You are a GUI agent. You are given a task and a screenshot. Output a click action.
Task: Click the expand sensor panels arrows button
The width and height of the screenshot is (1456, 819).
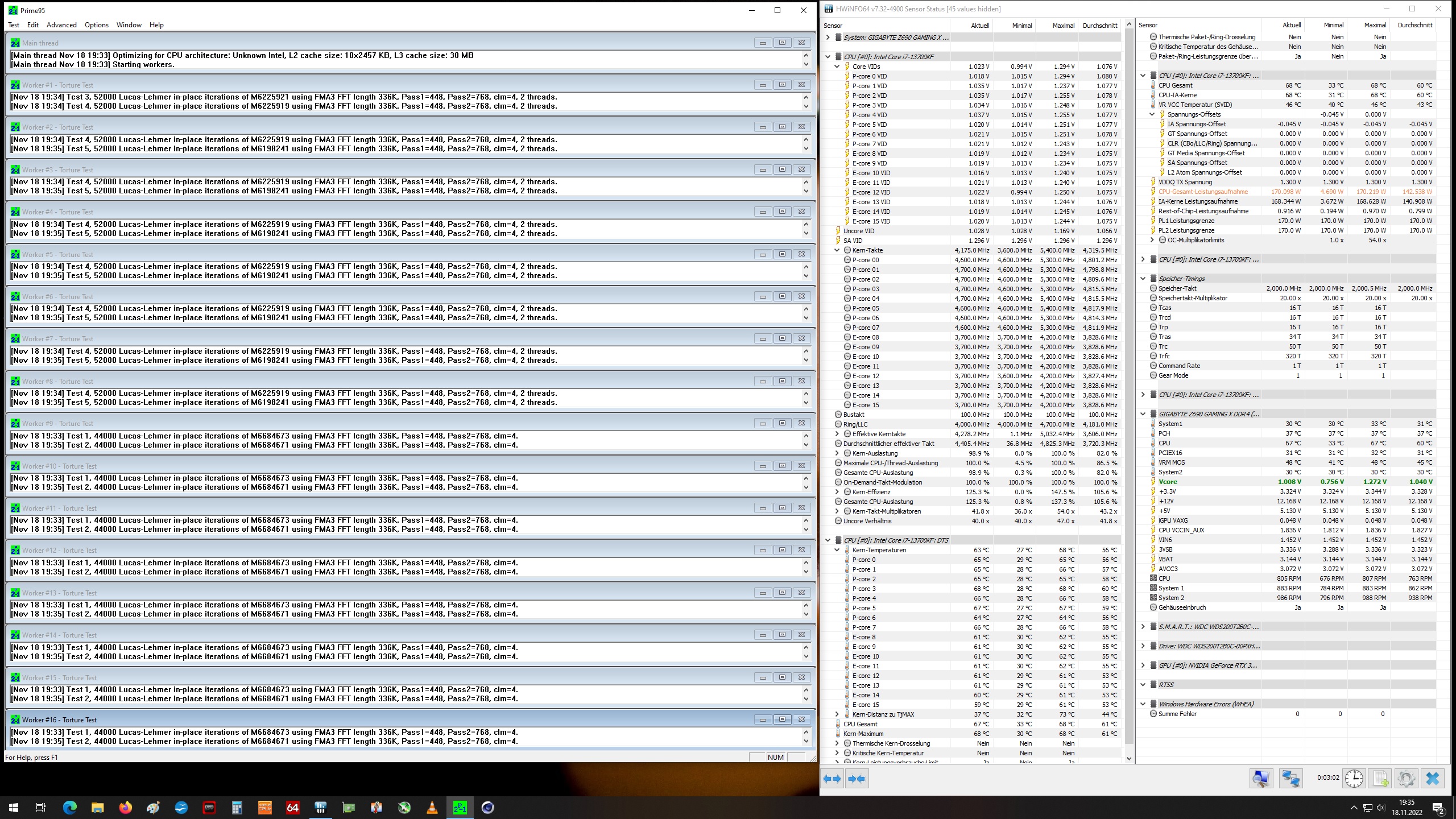point(832,779)
